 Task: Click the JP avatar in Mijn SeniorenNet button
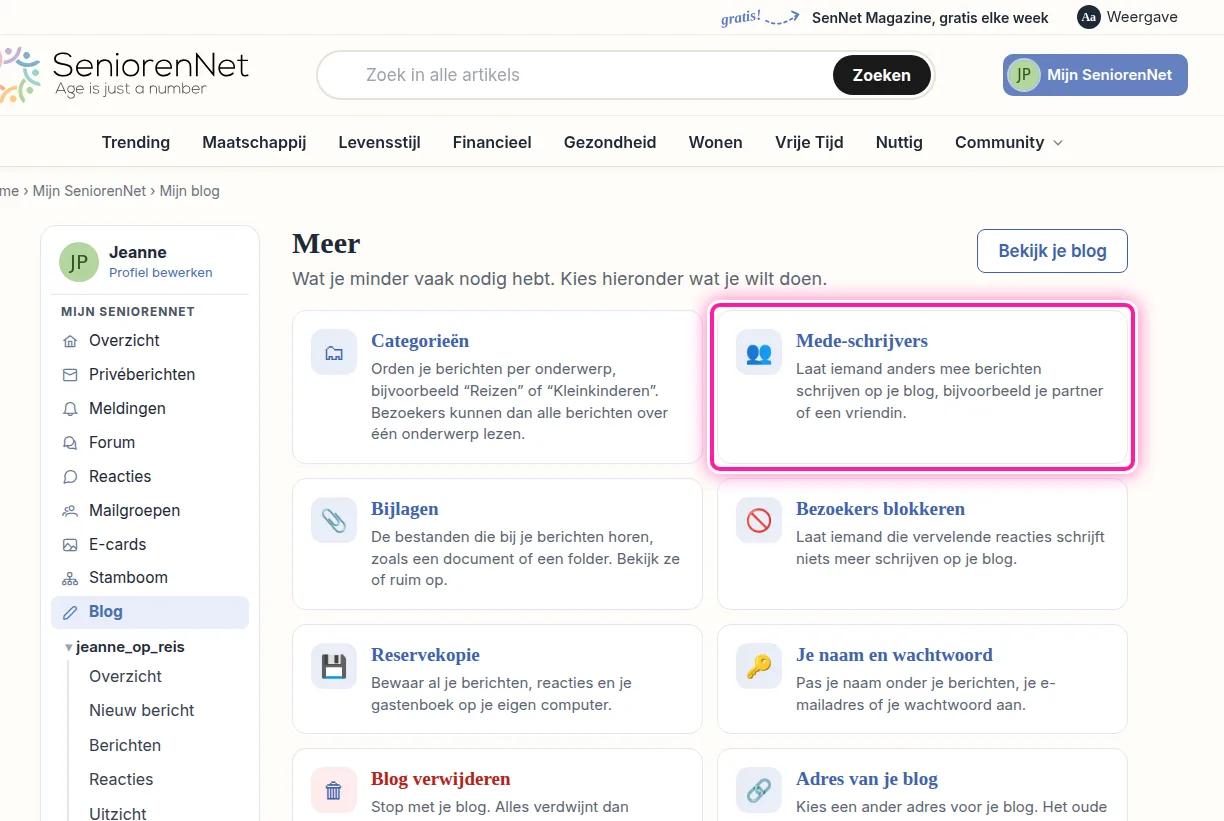(1024, 75)
